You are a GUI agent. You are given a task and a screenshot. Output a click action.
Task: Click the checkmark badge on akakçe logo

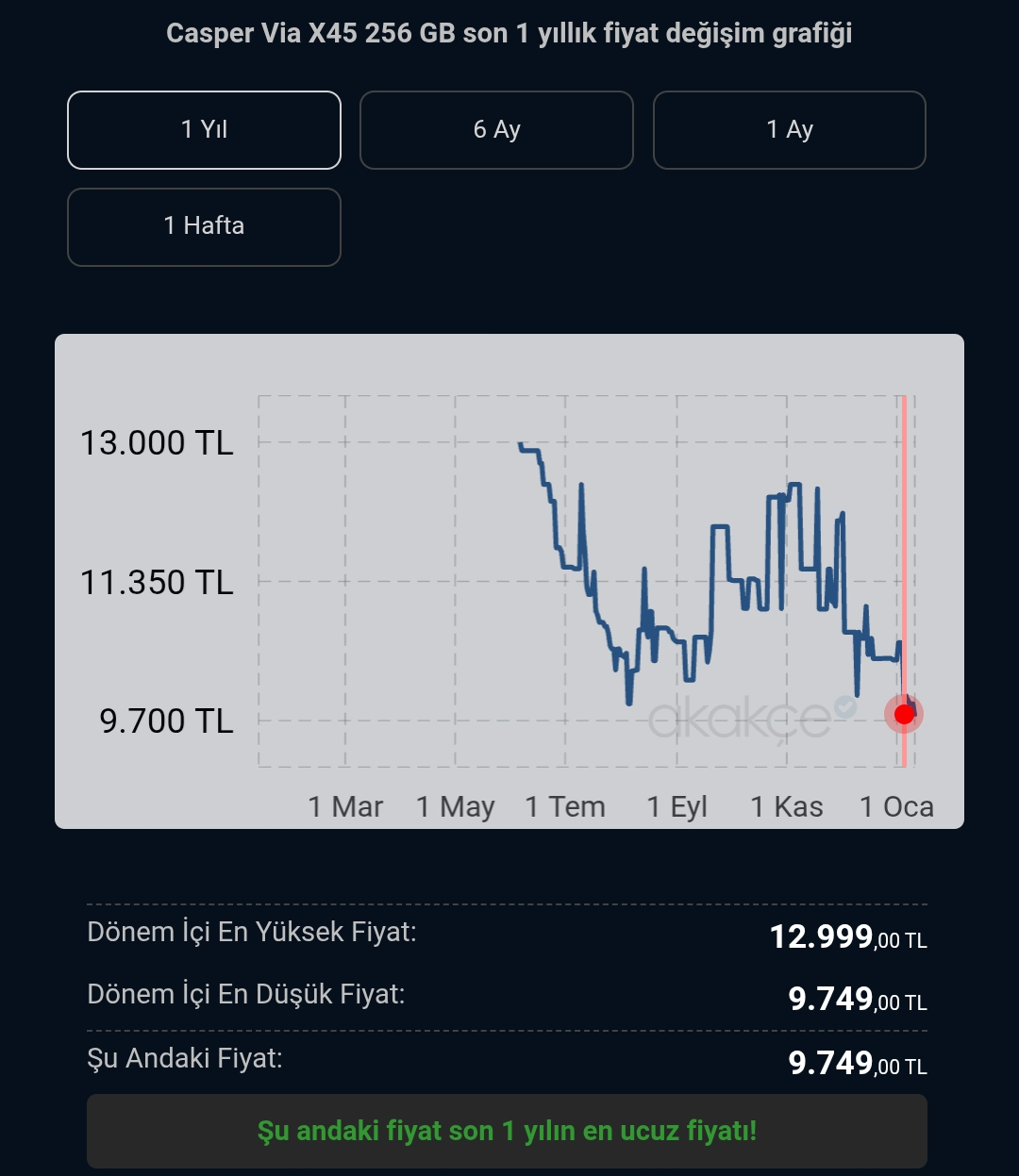coord(844,706)
